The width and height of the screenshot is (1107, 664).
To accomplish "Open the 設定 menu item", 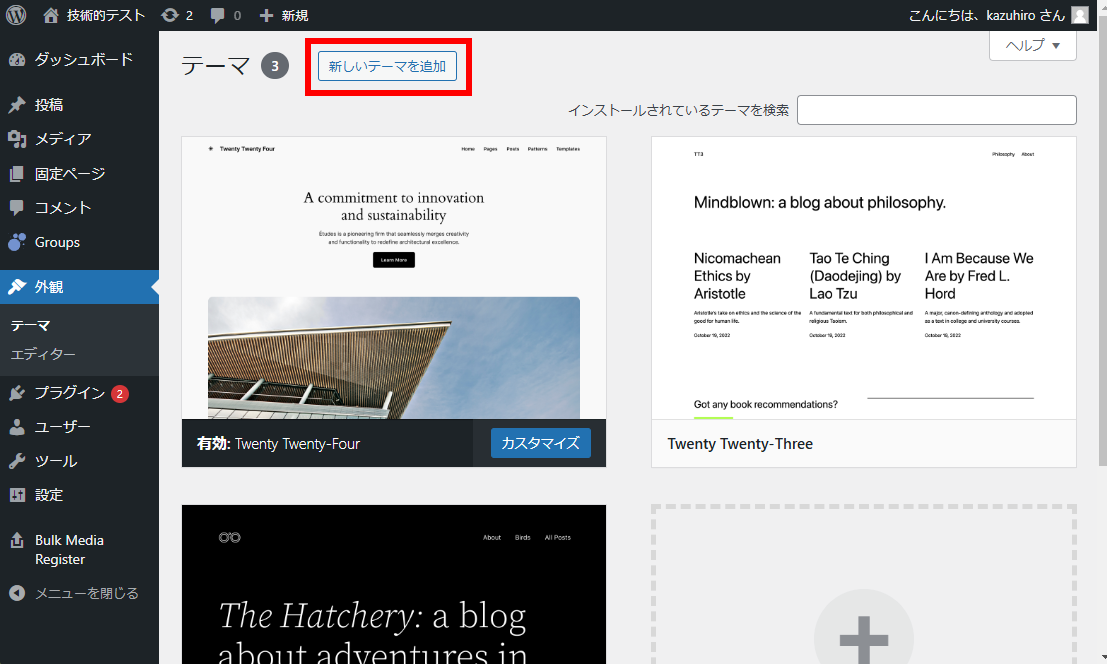I will pyautogui.click(x=49, y=495).
